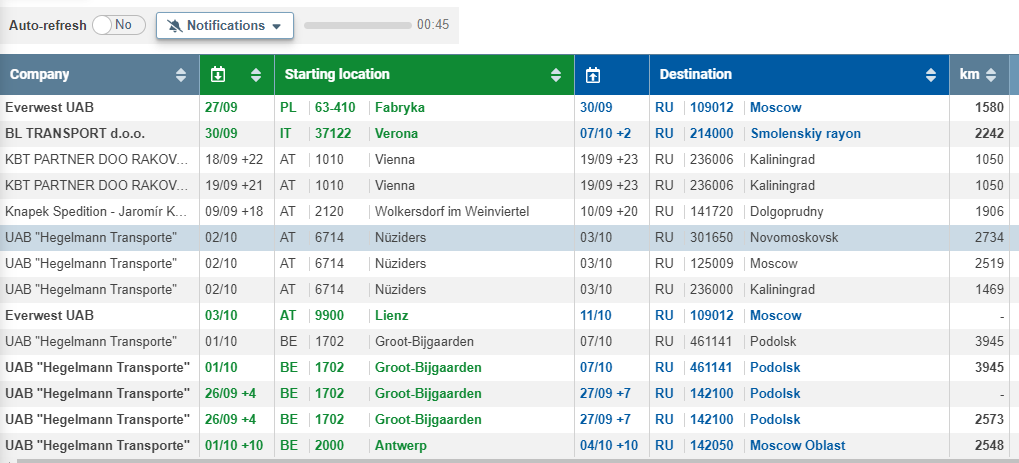Screen dimensions: 1019x463
Task: Click Dolgoprudny destination
Action: 787,211
